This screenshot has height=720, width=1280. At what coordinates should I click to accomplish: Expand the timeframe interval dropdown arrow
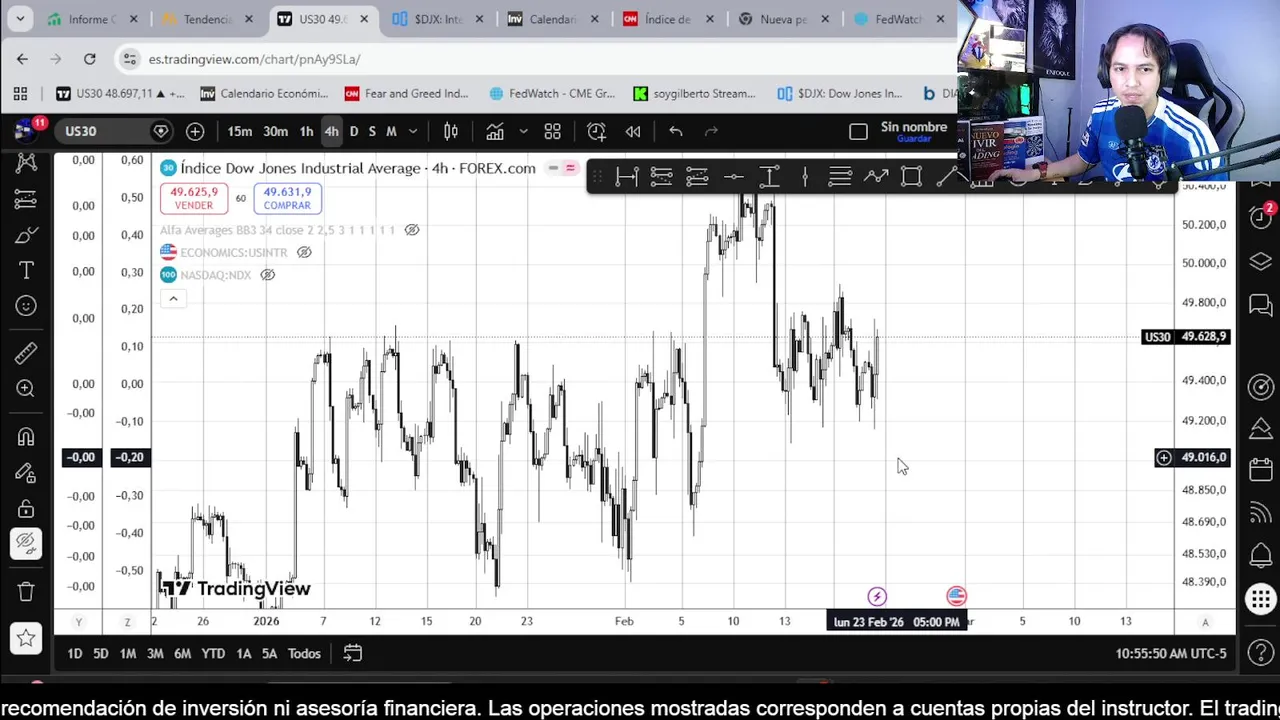(412, 131)
